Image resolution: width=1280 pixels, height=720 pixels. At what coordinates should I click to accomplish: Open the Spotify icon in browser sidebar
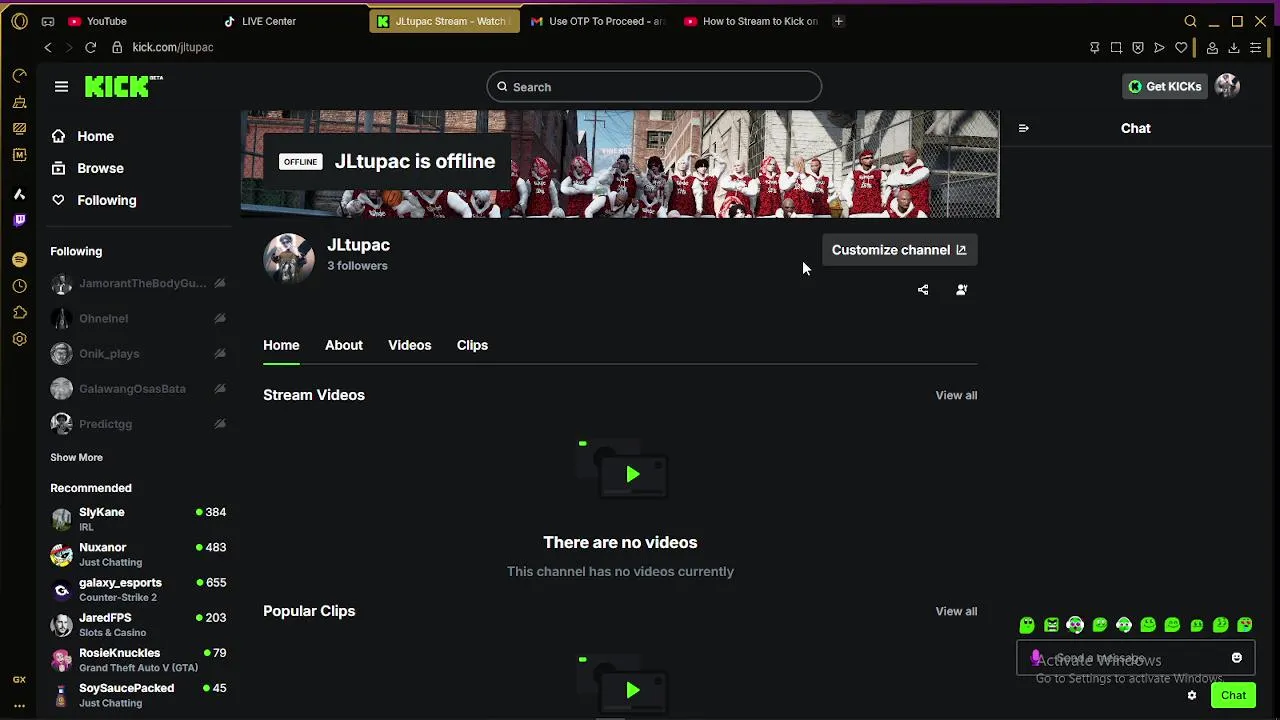pos(19,260)
